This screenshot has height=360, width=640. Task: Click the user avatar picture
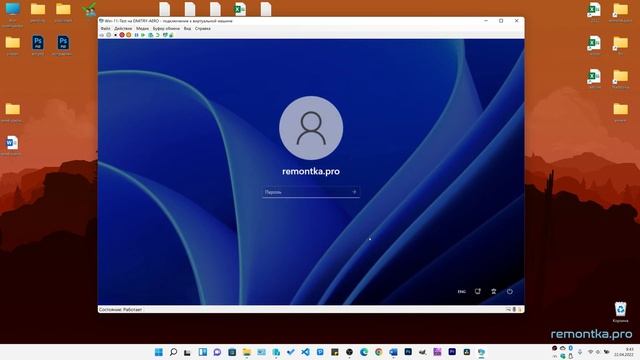click(311, 128)
